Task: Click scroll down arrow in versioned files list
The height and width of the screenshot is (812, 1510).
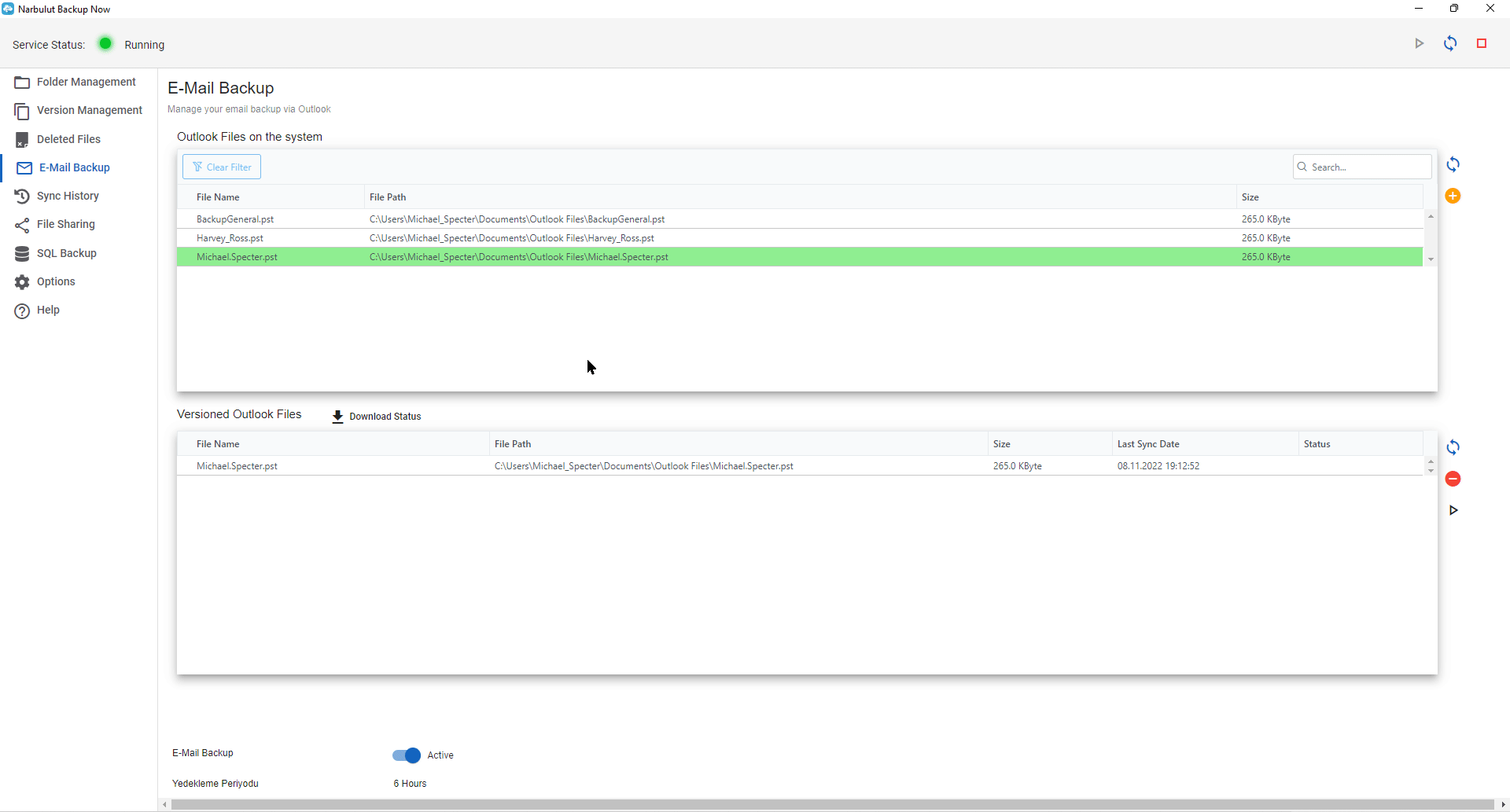Action: [1431, 471]
